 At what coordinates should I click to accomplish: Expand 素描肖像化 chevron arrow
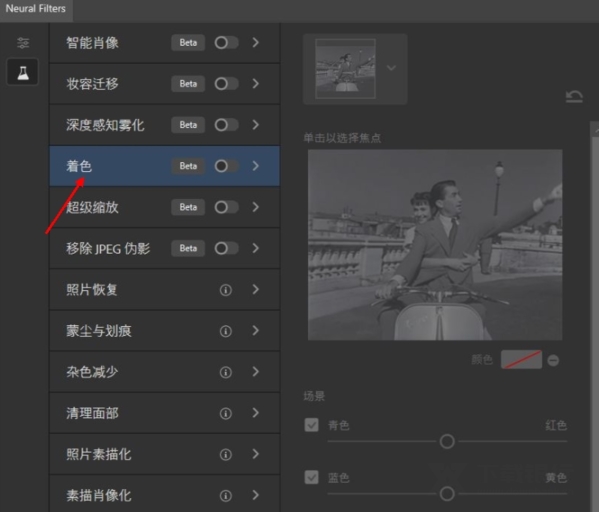[x=256, y=496]
